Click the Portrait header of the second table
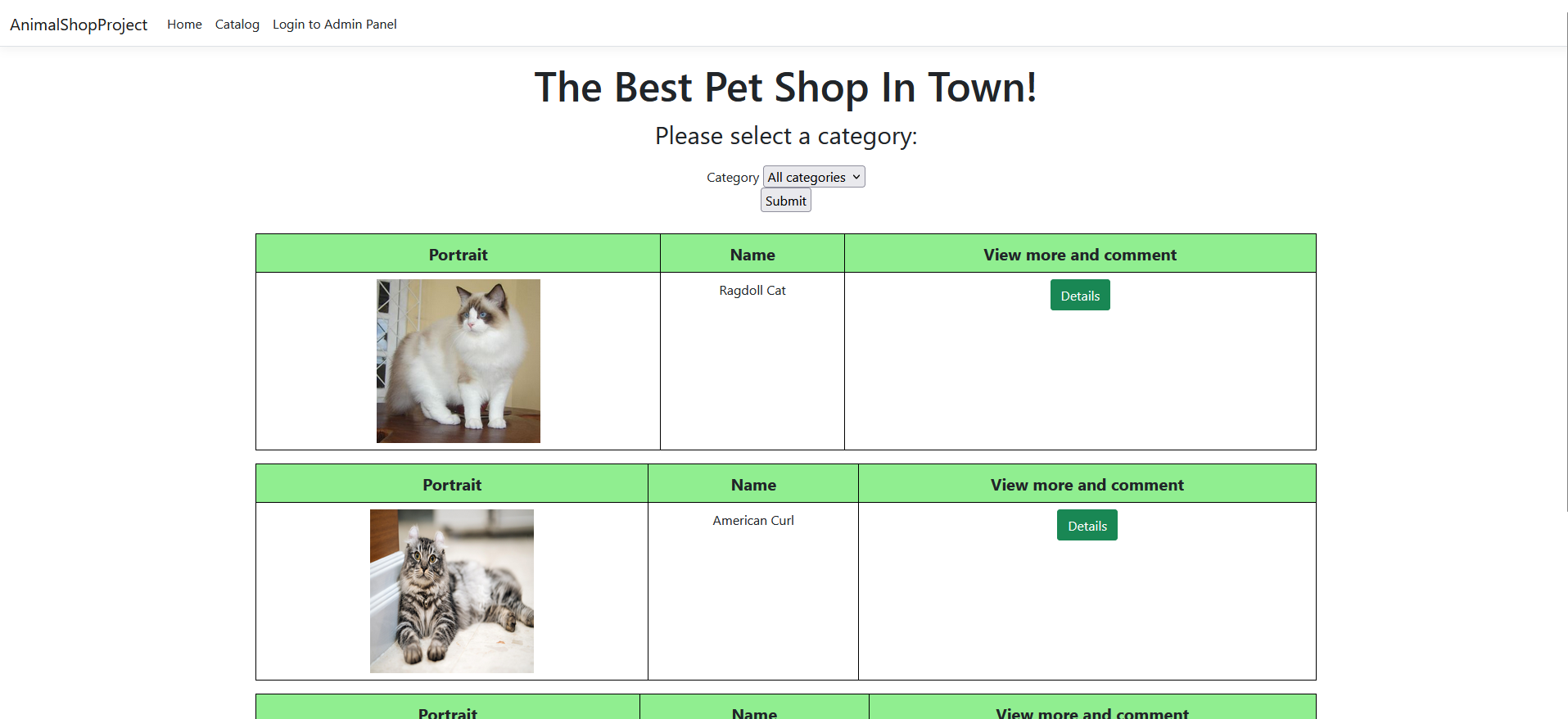 (451, 484)
